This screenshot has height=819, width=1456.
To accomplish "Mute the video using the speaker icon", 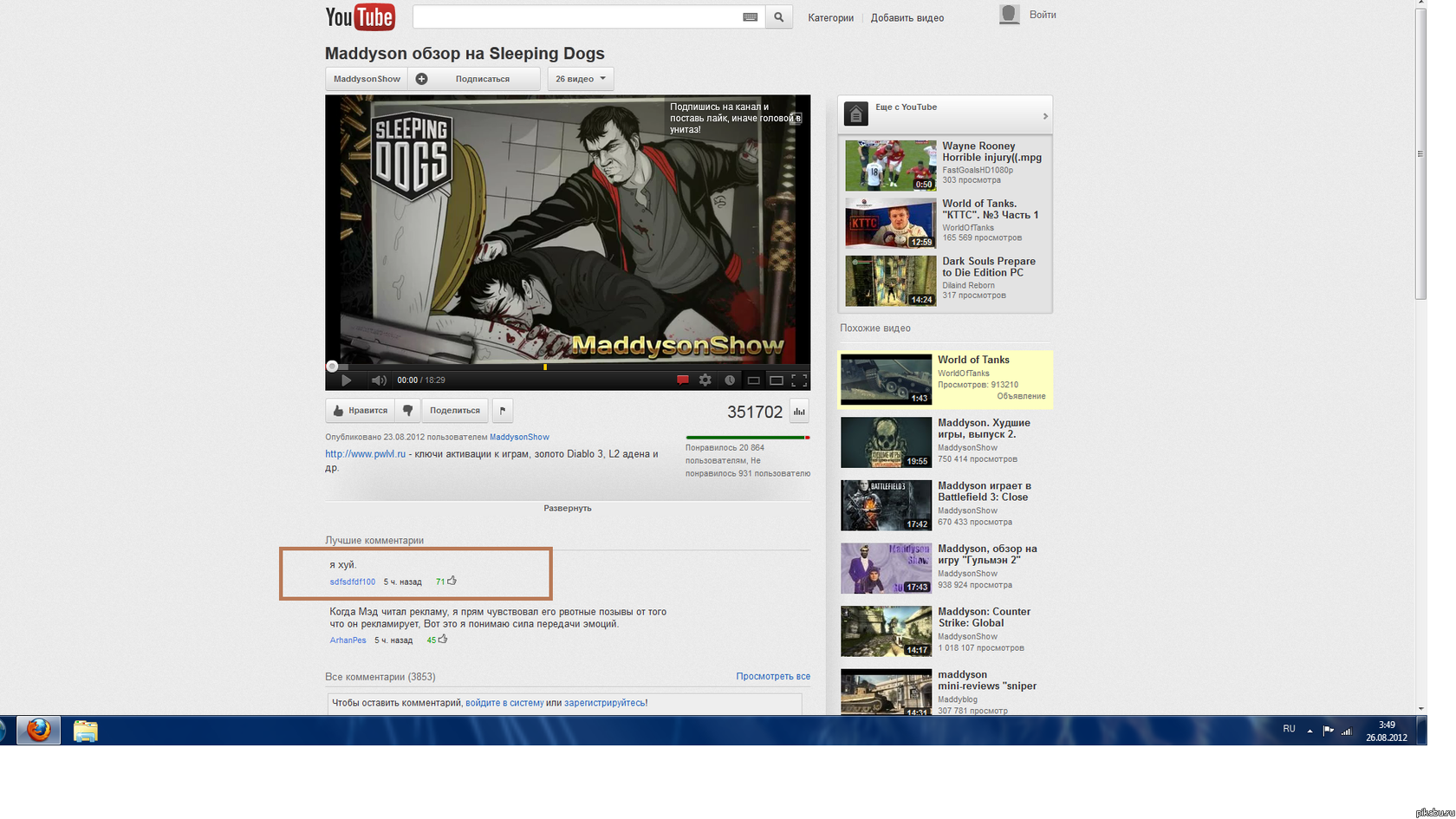I will [x=379, y=380].
